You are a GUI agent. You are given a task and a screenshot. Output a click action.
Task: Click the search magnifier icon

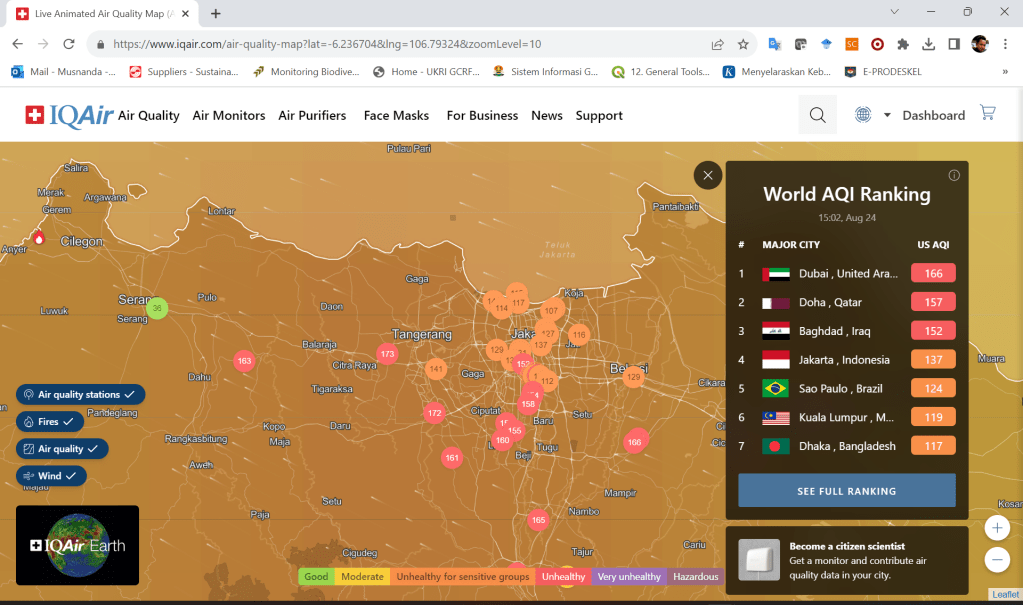817,115
